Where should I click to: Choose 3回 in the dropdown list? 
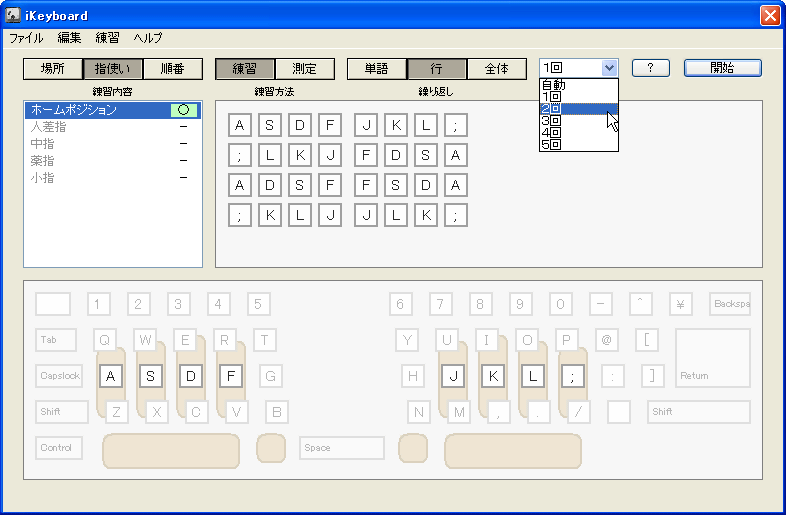[578, 121]
